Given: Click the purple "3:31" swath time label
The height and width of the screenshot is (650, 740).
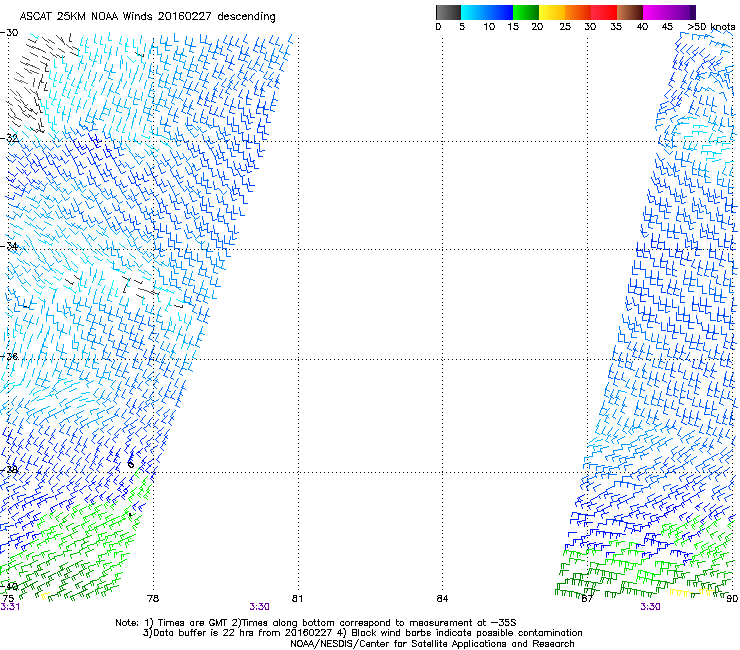Looking at the screenshot, I should point(10,607).
